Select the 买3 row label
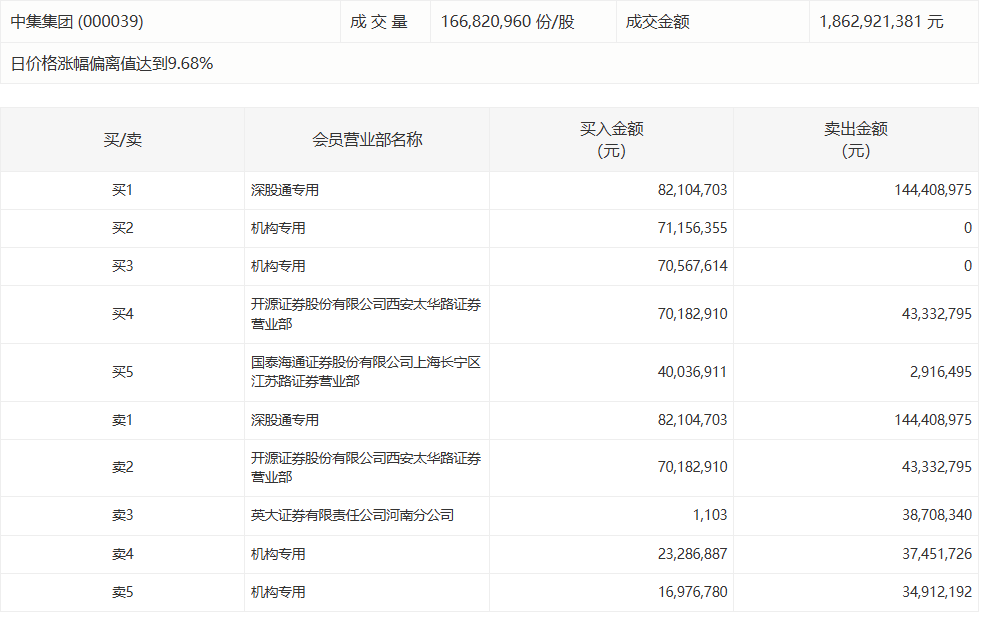The width and height of the screenshot is (984, 621). [122, 267]
